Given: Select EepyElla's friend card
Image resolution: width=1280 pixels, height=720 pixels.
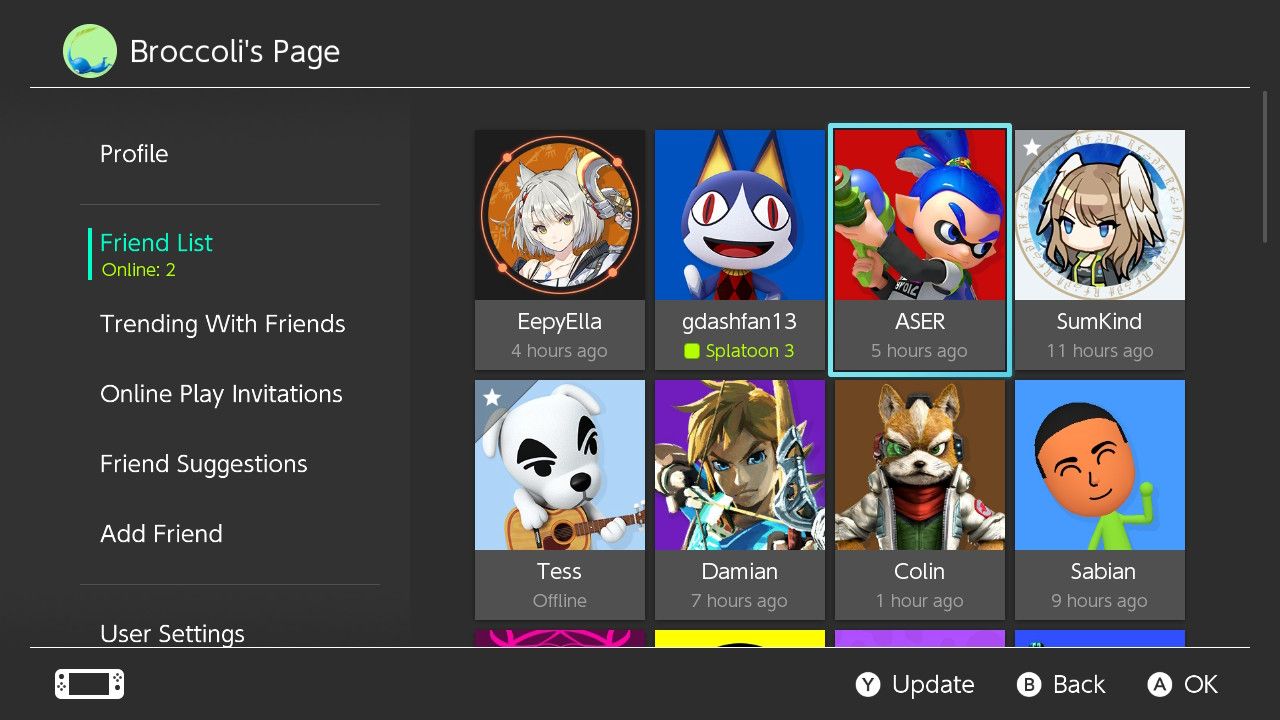Looking at the screenshot, I should tap(560, 250).
